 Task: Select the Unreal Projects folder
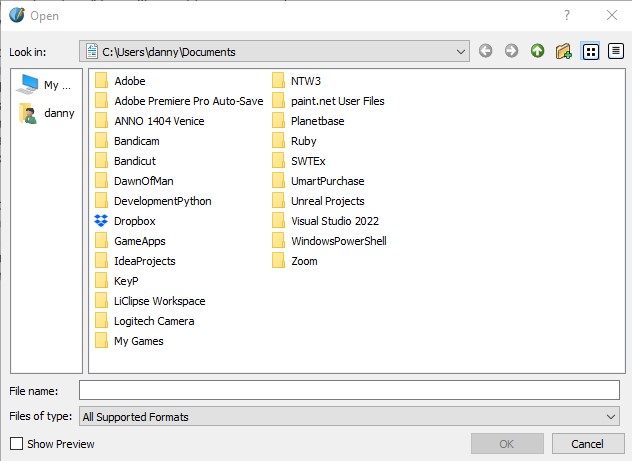point(327,201)
